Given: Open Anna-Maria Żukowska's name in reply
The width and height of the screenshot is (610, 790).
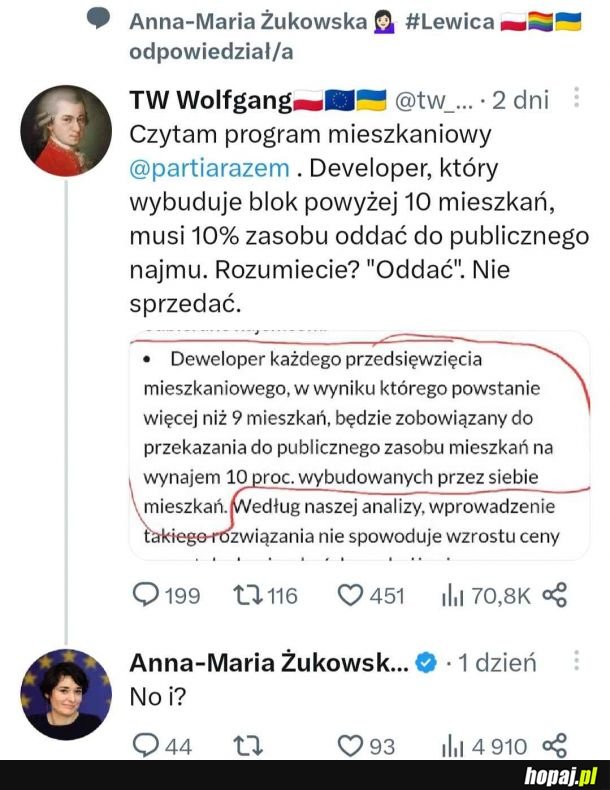Looking at the screenshot, I should click(x=268, y=662).
